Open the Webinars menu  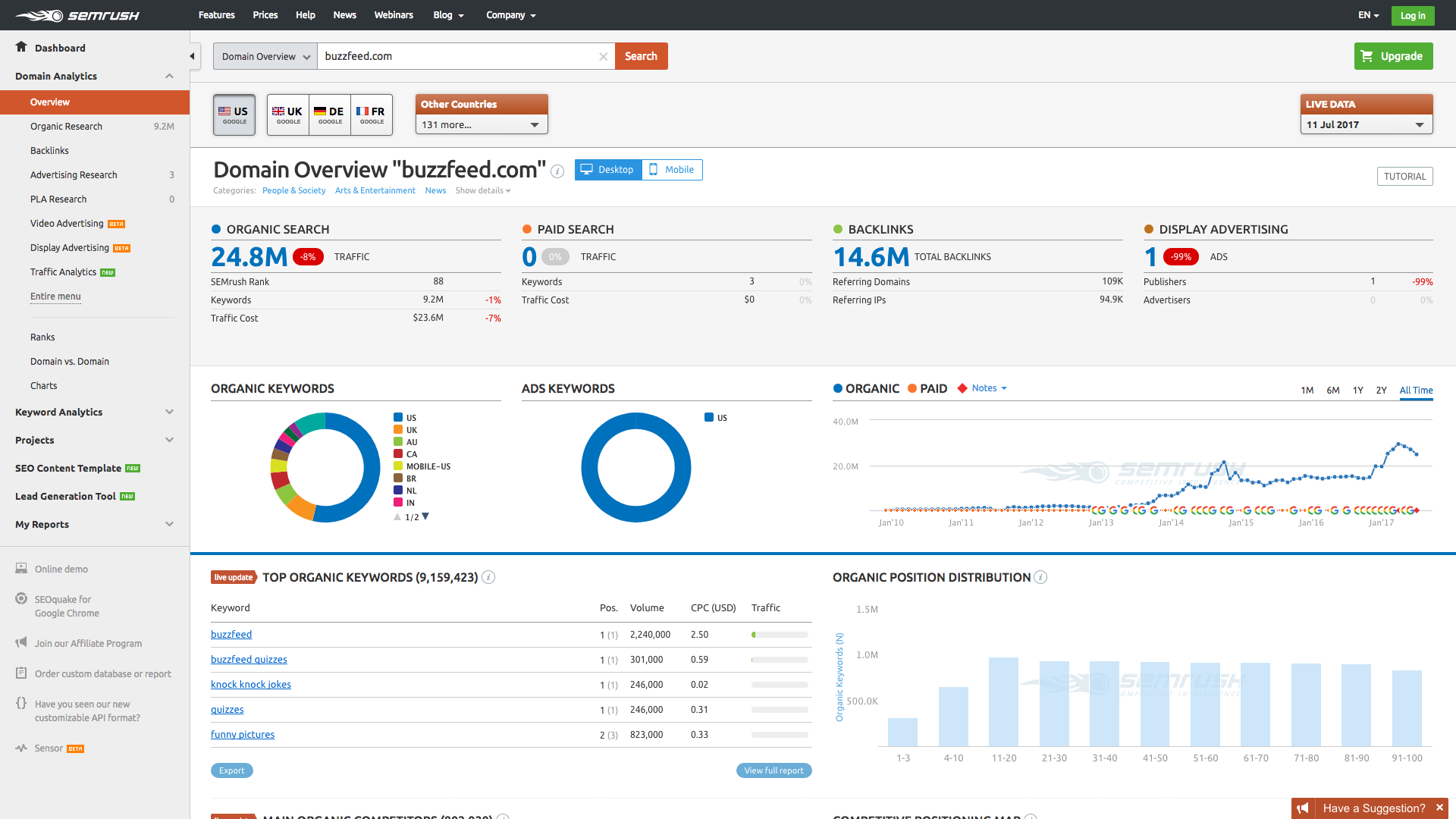[x=394, y=14]
